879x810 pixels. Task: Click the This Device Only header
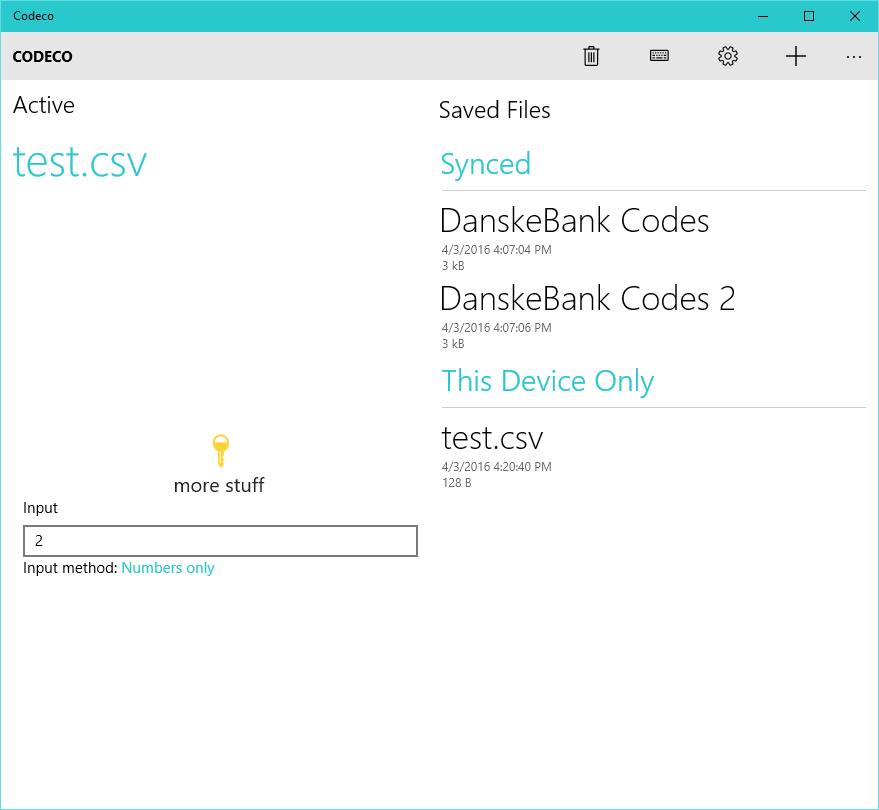547,381
